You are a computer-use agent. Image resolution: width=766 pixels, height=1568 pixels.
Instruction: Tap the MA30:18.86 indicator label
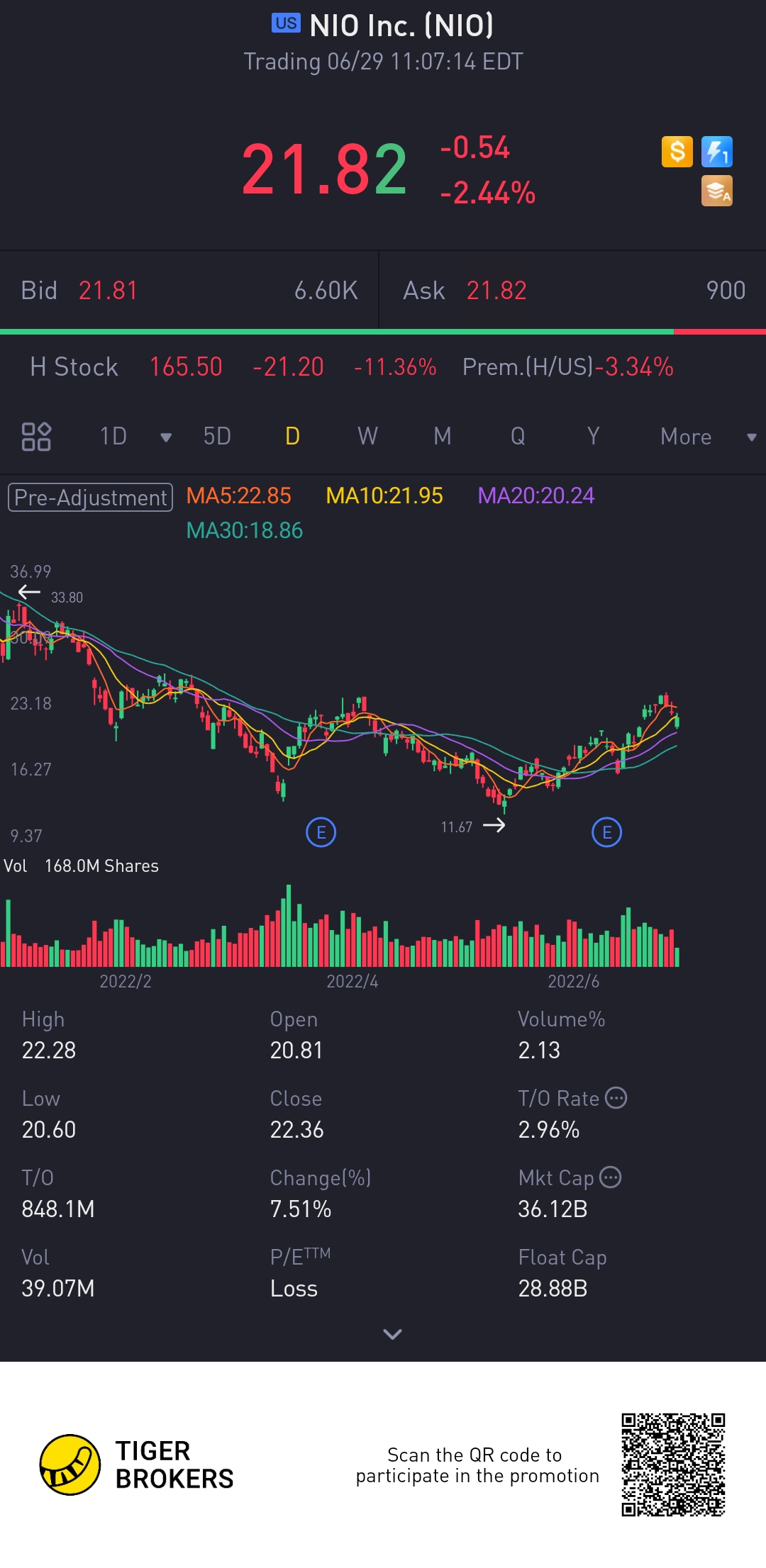(245, 530)
